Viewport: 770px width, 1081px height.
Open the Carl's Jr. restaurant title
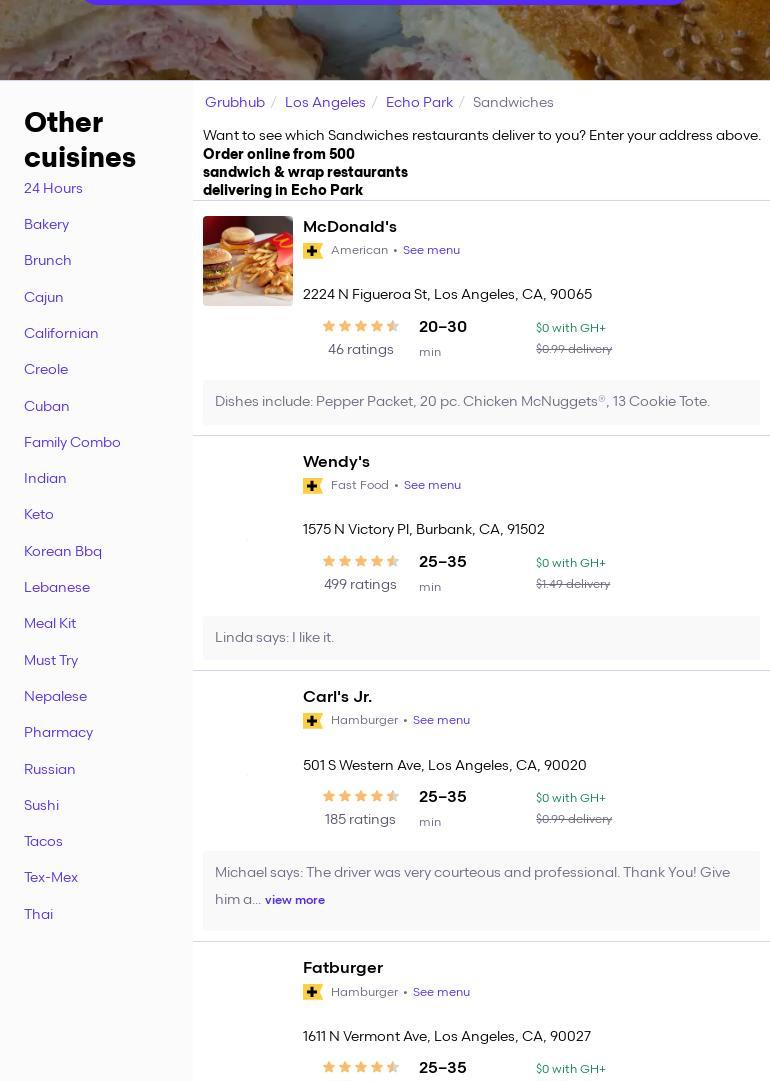click(x=337, y=696)
